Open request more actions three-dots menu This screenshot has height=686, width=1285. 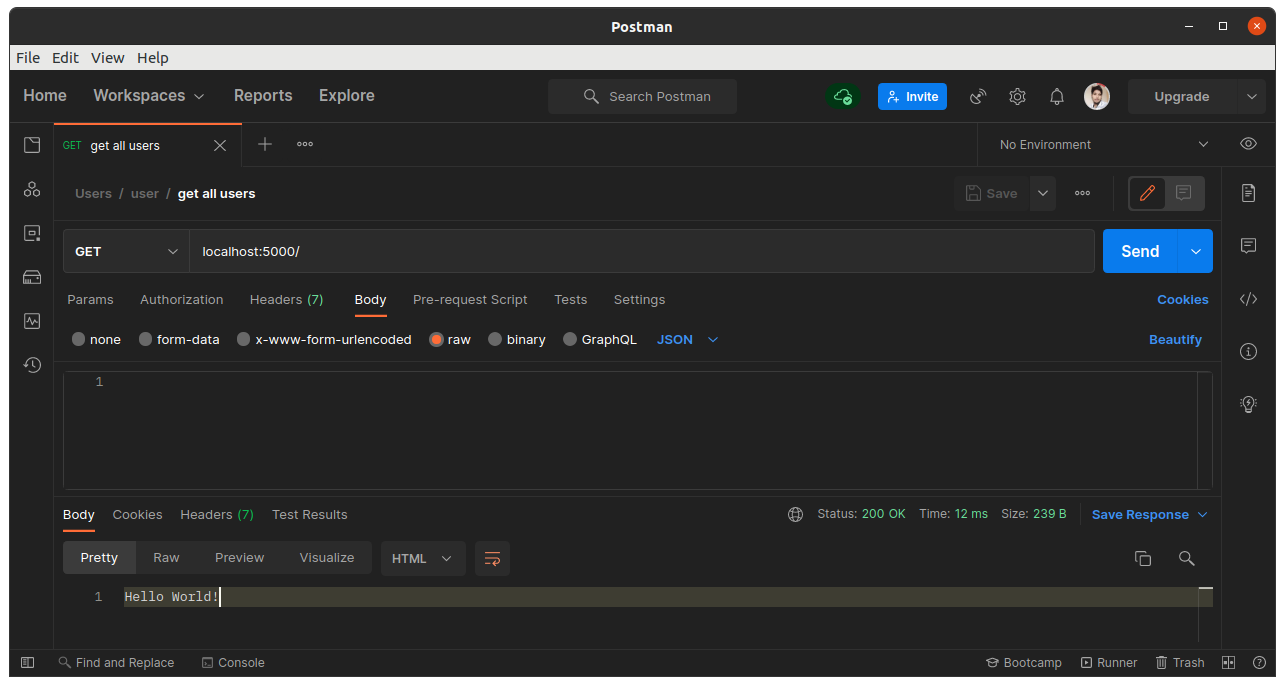pos(1082,193)
